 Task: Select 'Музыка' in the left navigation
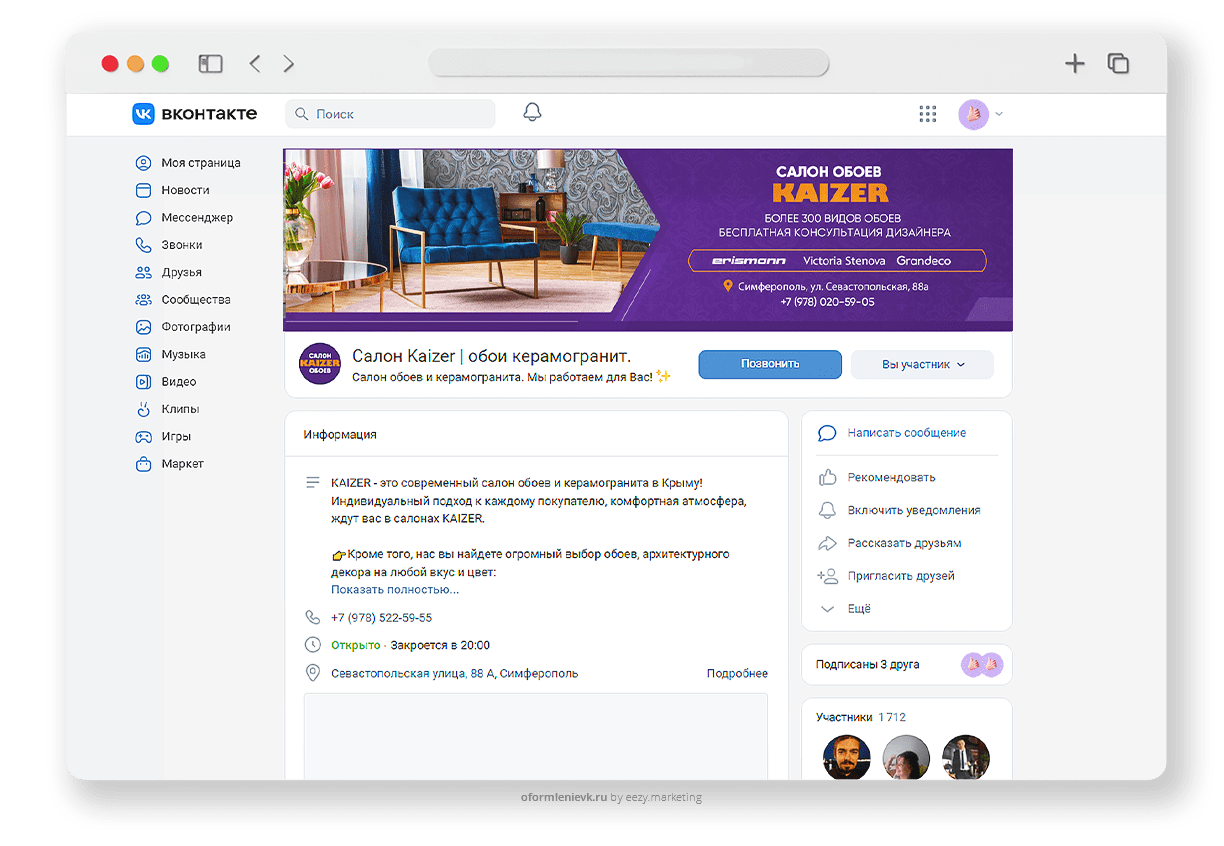183,354
